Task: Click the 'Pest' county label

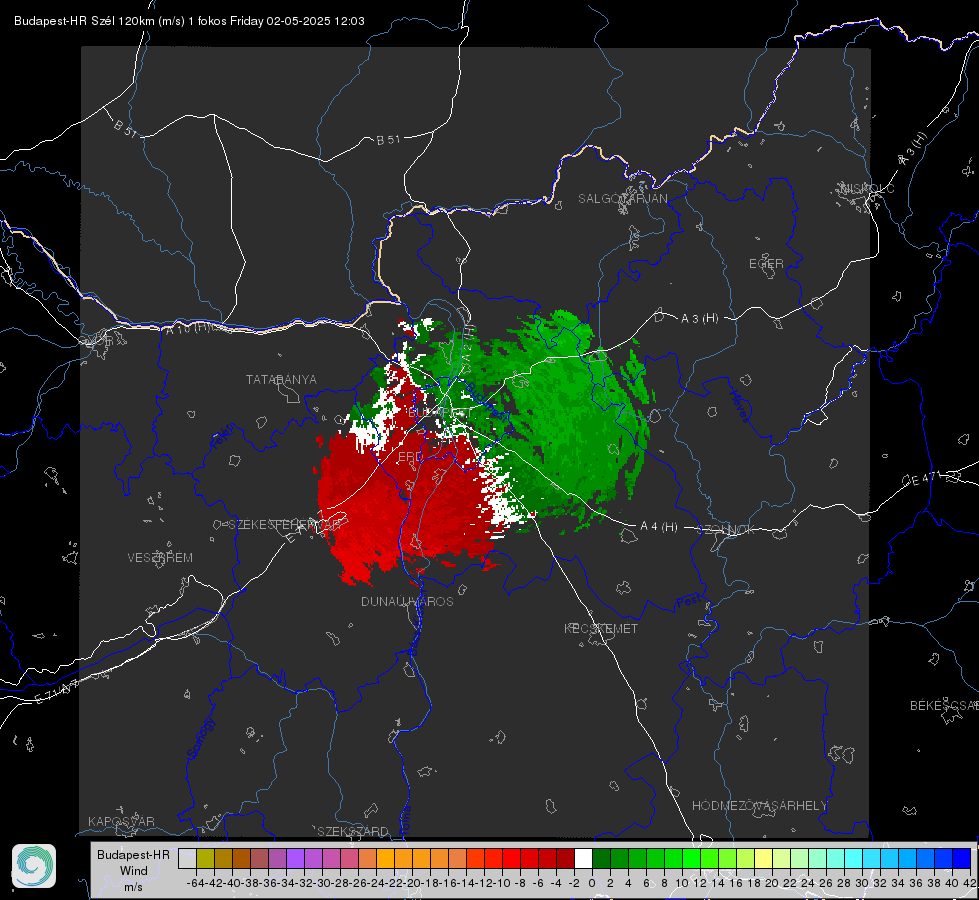Action: (x=689, y=602)
